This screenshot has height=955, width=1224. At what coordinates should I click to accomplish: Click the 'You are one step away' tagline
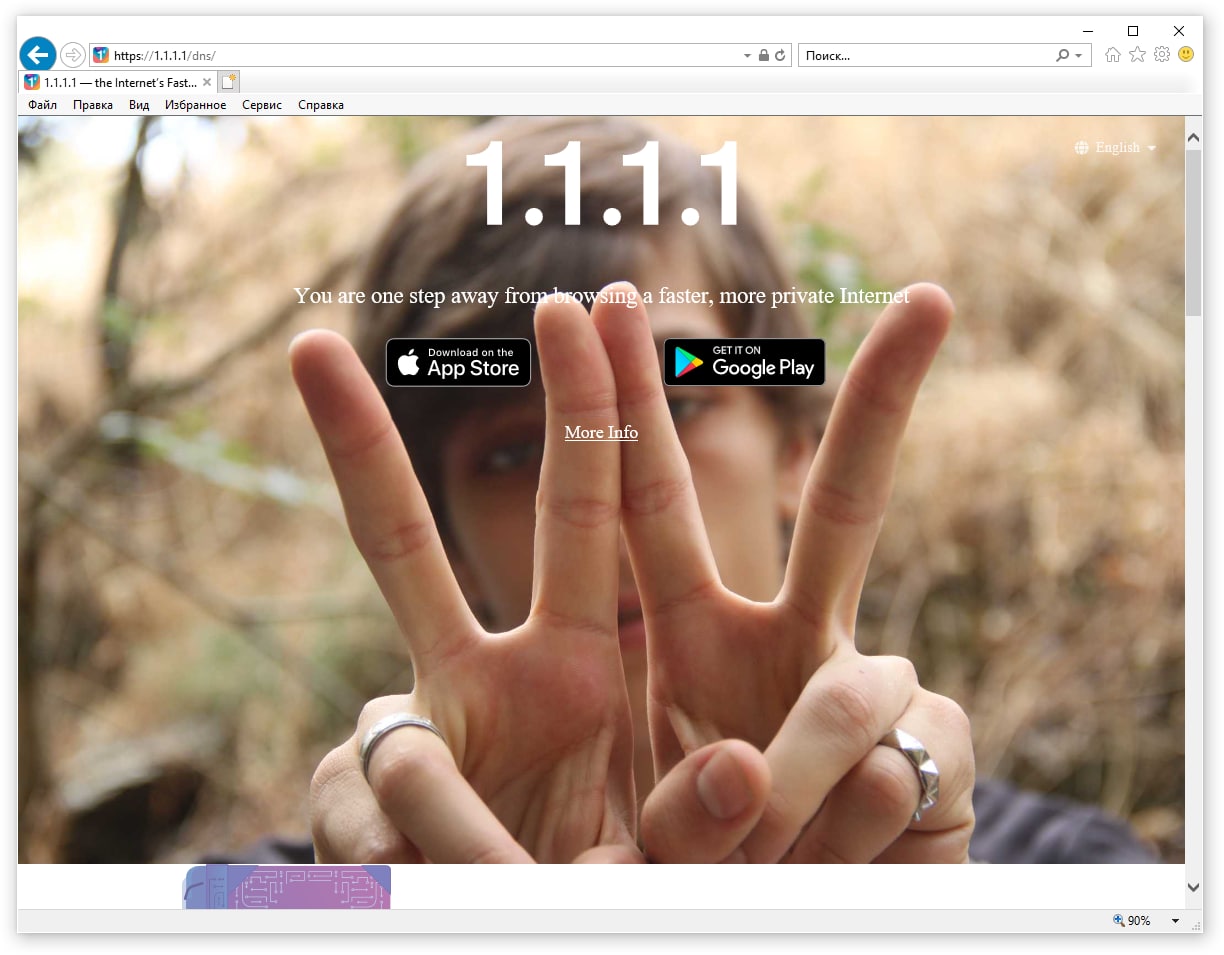pos(602,296)
